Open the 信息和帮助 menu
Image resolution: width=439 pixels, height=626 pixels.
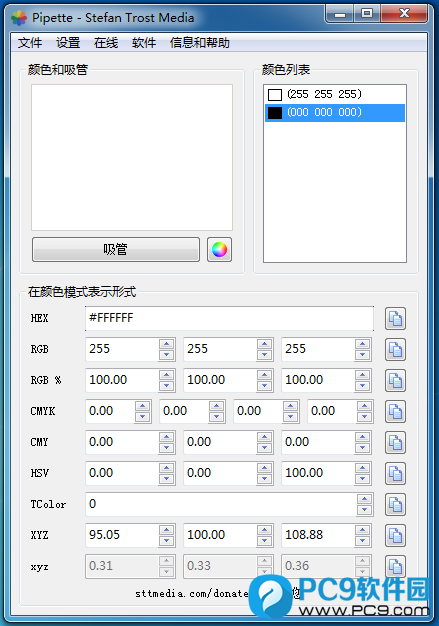[200, 43]
